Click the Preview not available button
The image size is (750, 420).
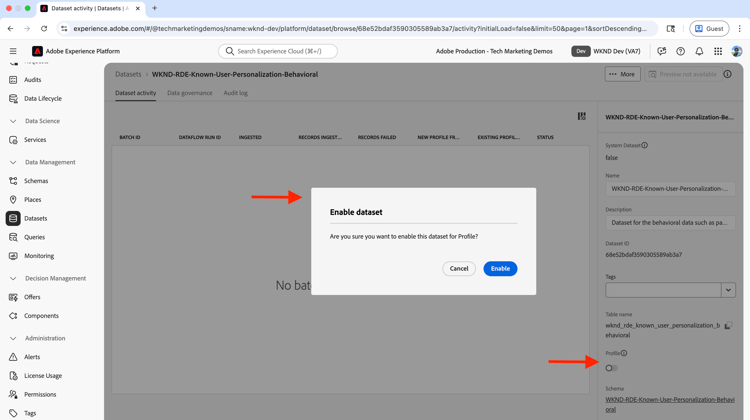[683, 74]
